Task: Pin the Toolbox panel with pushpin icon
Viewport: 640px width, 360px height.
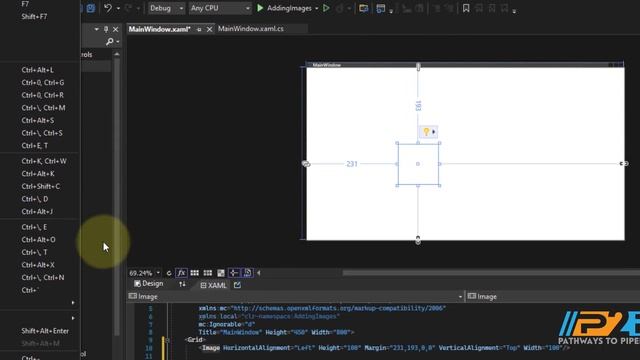Action: [x=106, y=29]
